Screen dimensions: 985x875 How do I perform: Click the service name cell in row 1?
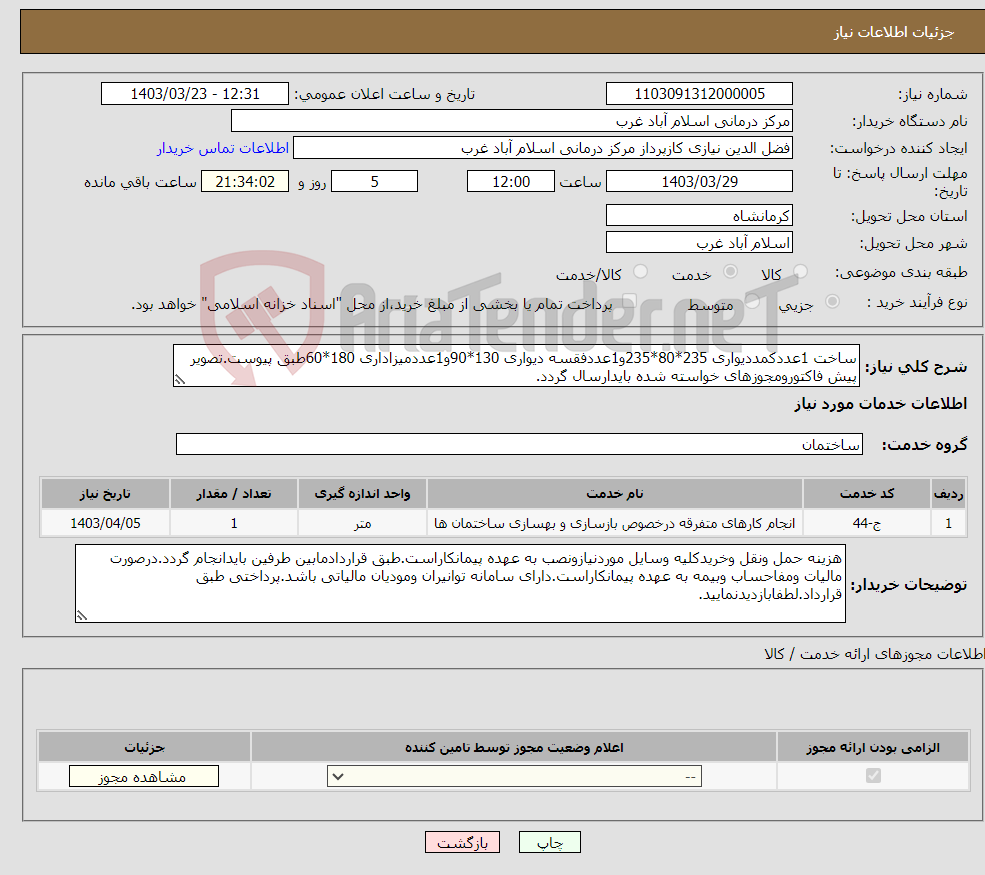(x=615, y=523)
